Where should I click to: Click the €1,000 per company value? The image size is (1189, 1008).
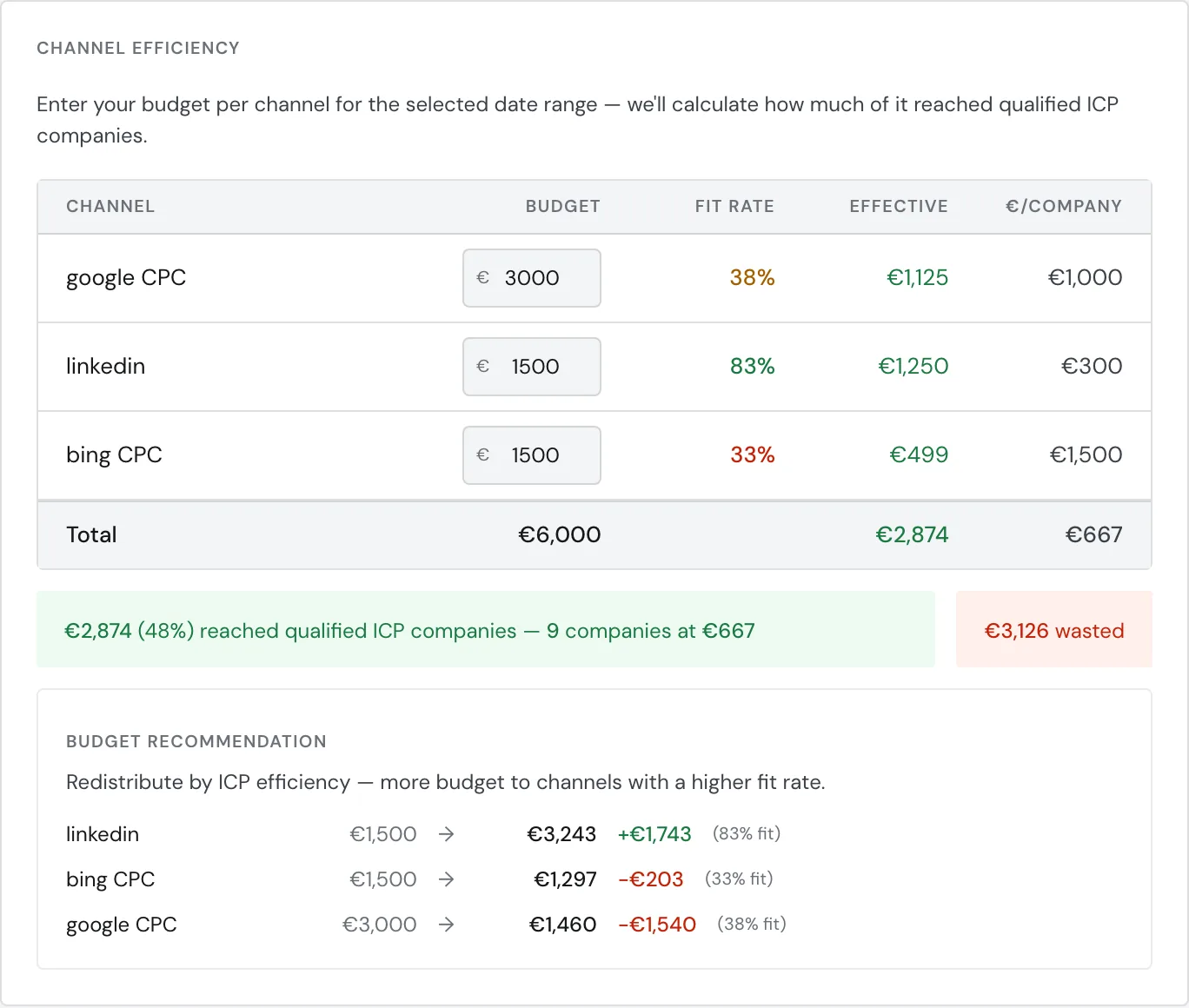1085,278
